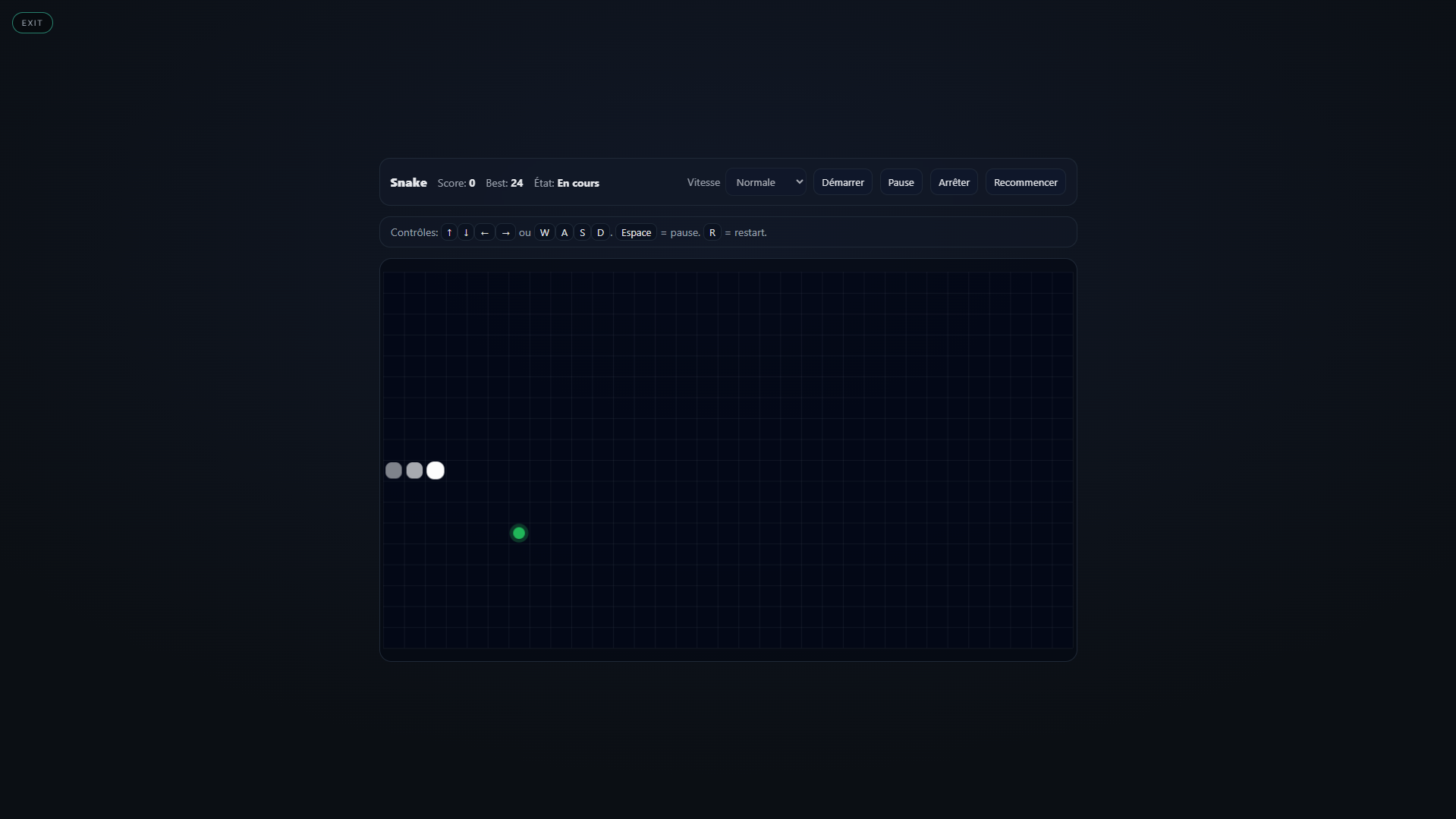1456x819 pixels.
Task: Open the Vitesse speed dropdown
Action: 766,182
